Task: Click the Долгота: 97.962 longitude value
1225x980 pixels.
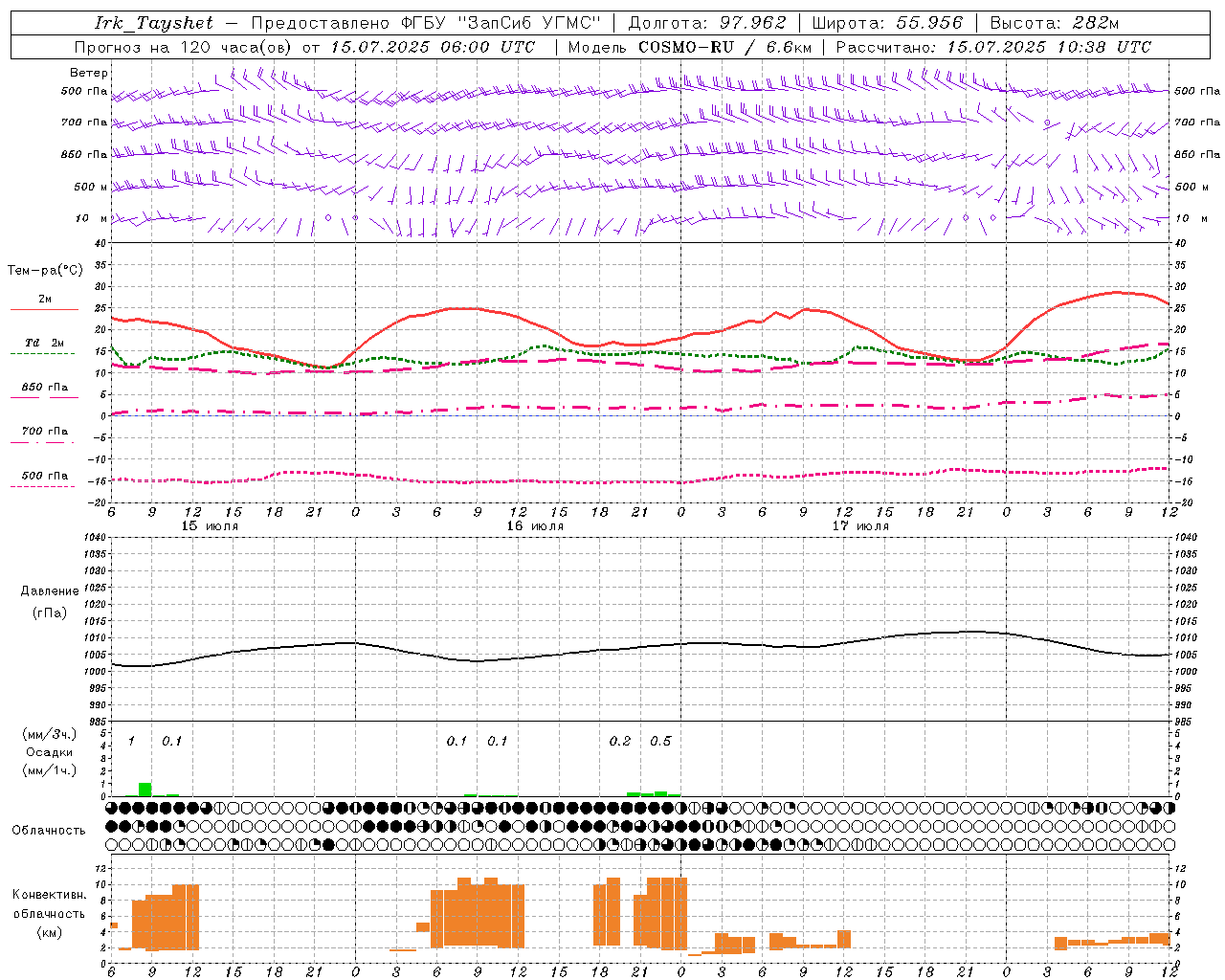Action: tap(707, 23)
